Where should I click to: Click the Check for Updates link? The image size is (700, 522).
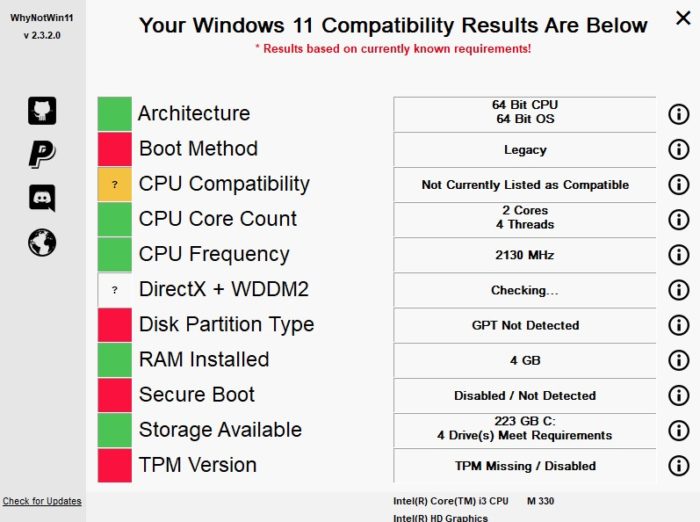pyautogui.click(x=42, y=501)
